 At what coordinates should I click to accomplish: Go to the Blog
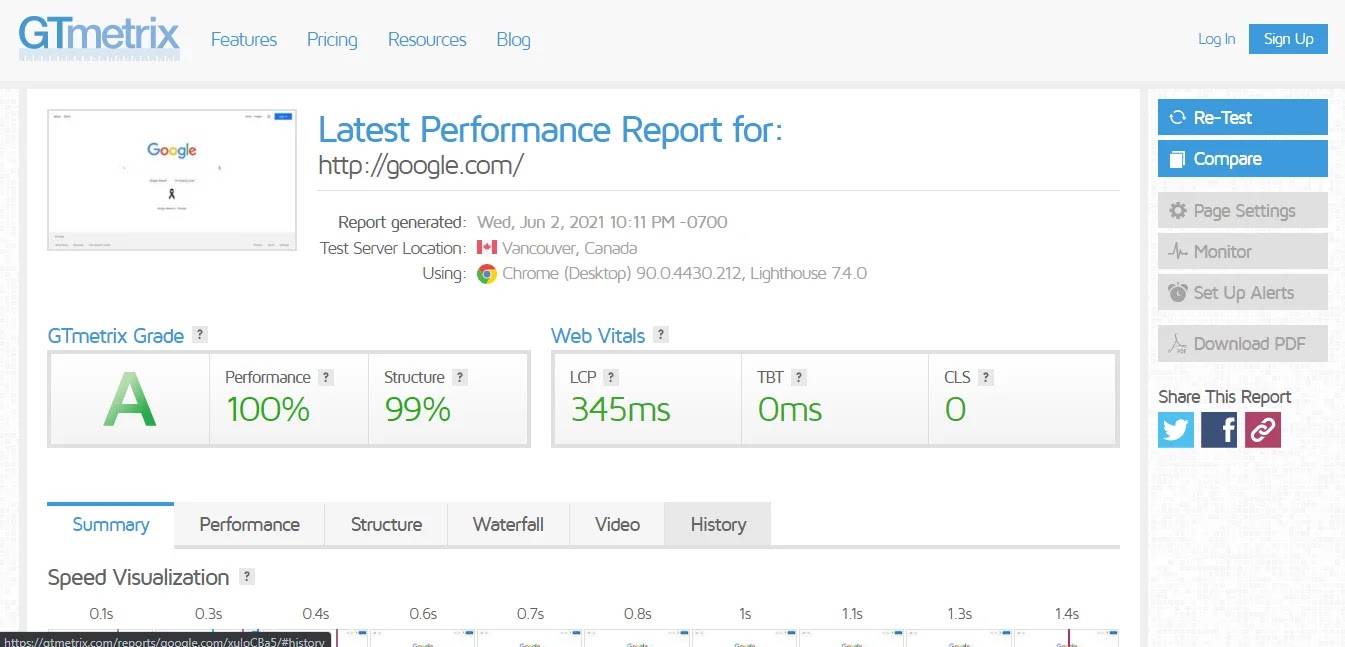click(513, 40)
